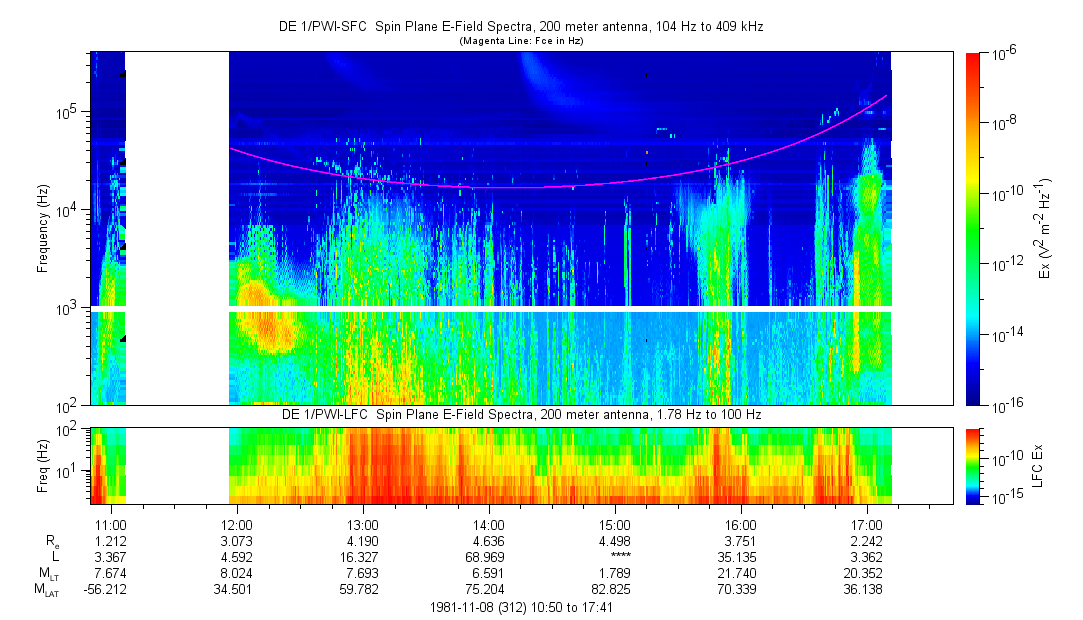Select the asterisk L value under 15:00

pyautogui.click(x=614, y=557)
